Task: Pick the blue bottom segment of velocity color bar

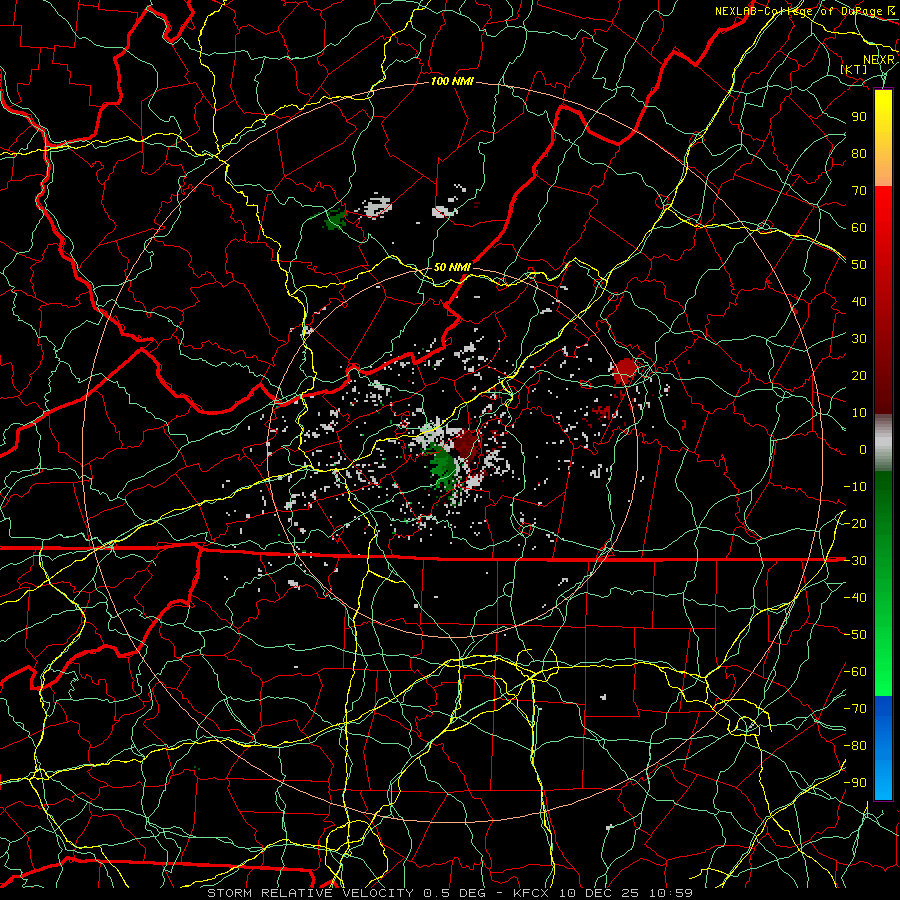Action: [x=883, y=747]
